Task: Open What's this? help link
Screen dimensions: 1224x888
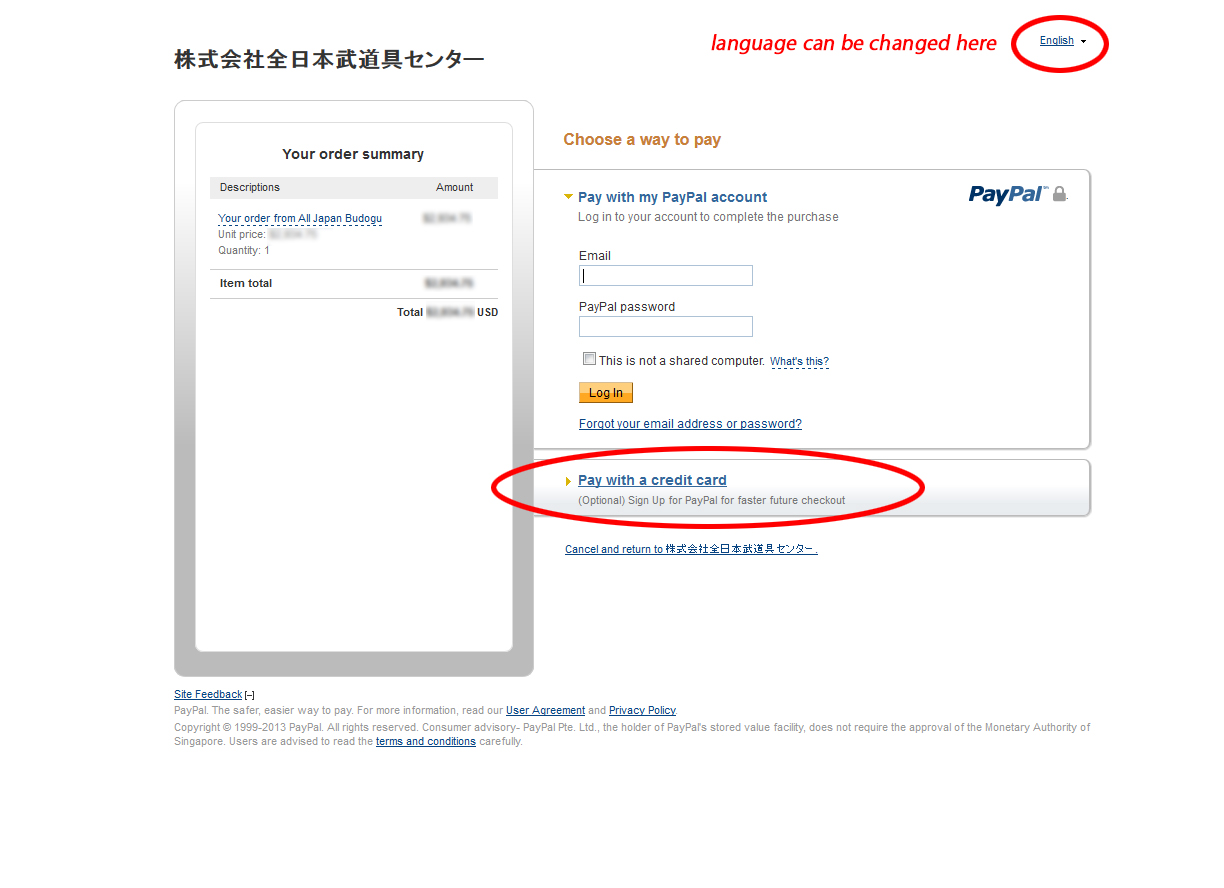Action: 799,361
